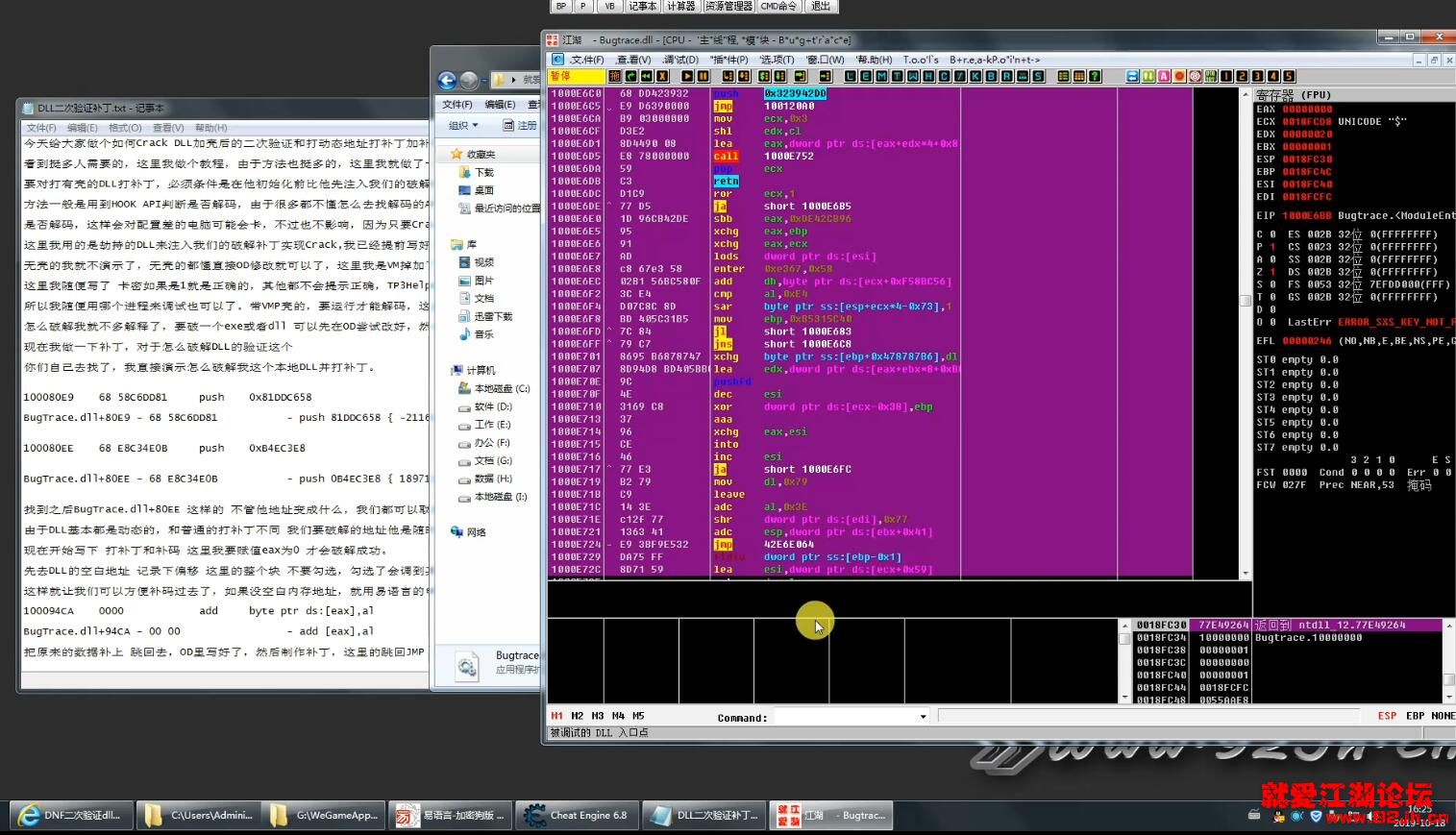Click the open file (拖) toolbar icon

614,76
